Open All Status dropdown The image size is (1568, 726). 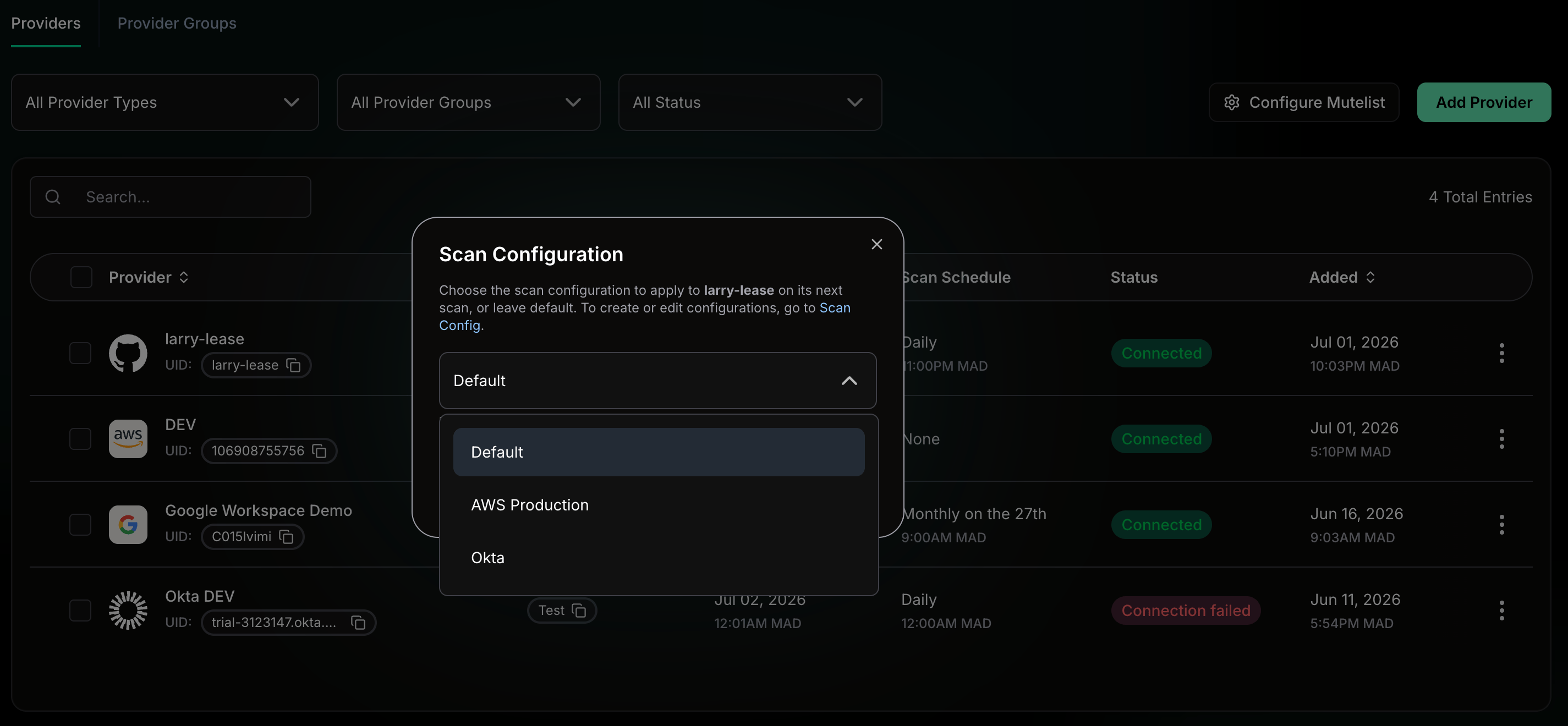coord(750,102)
